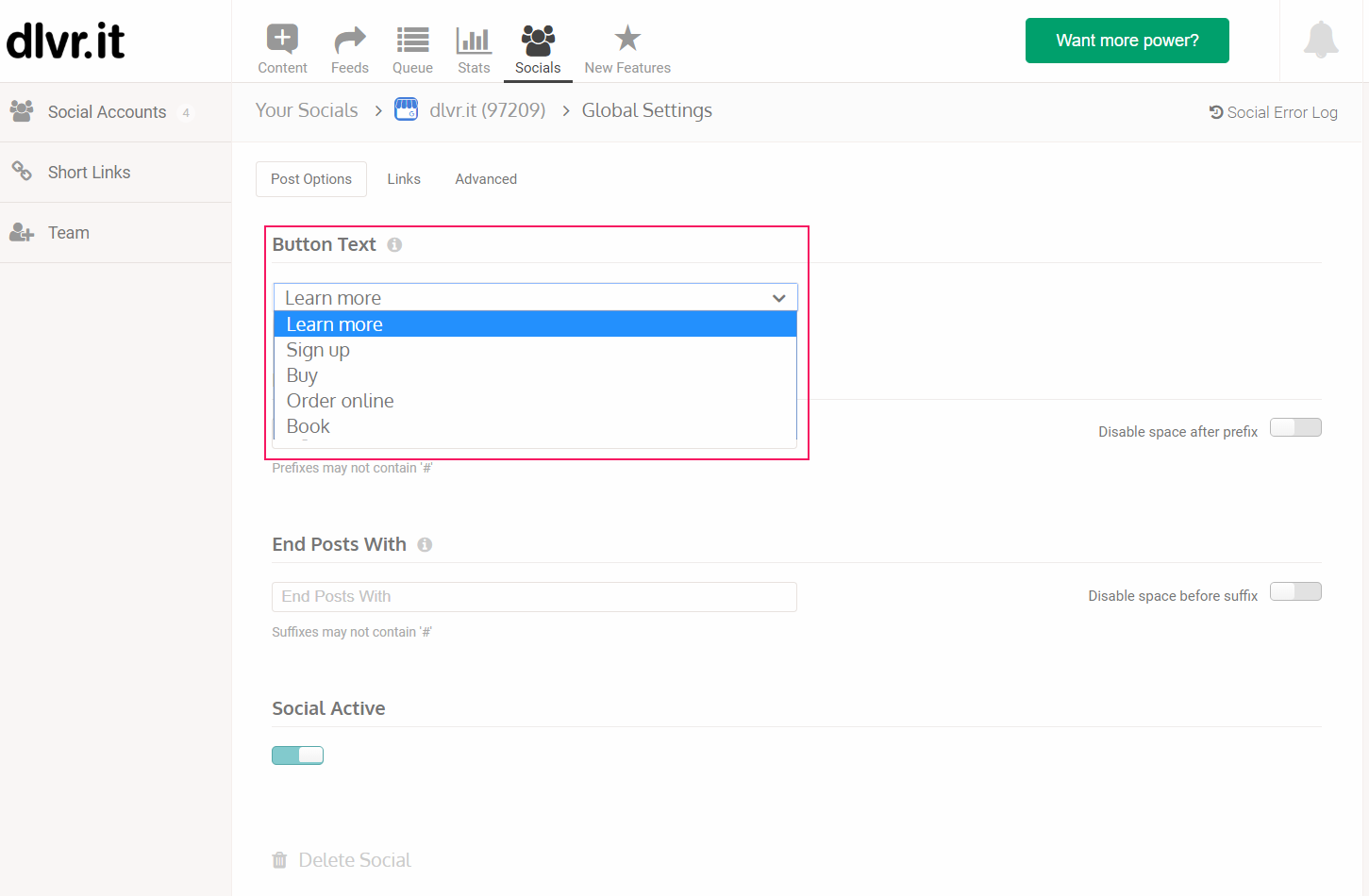The width and height of the screenshot is (1369, 896).
Task: Go to Your Socials breadcrumb
Action: [307, 110]
